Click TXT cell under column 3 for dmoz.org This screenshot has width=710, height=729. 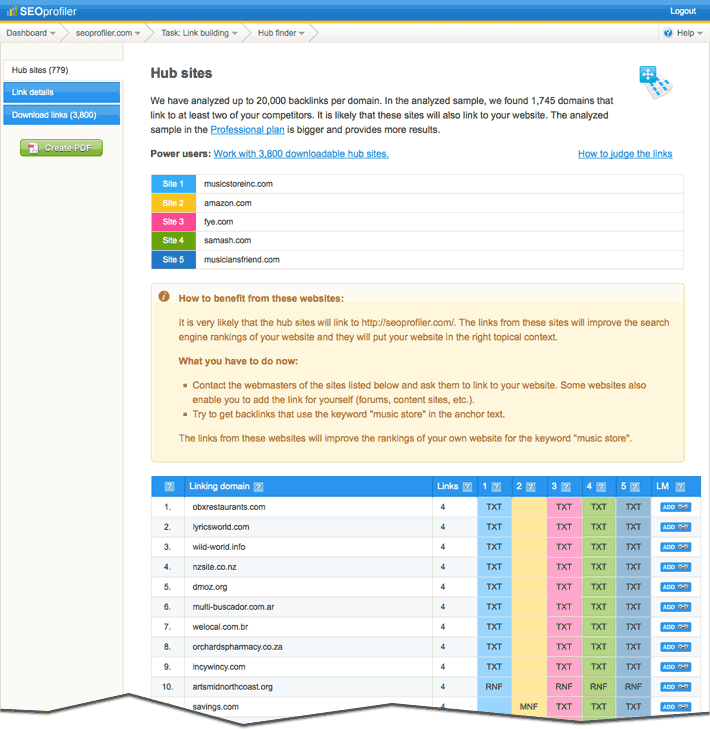pyautogui.click(x=564, y=587)
